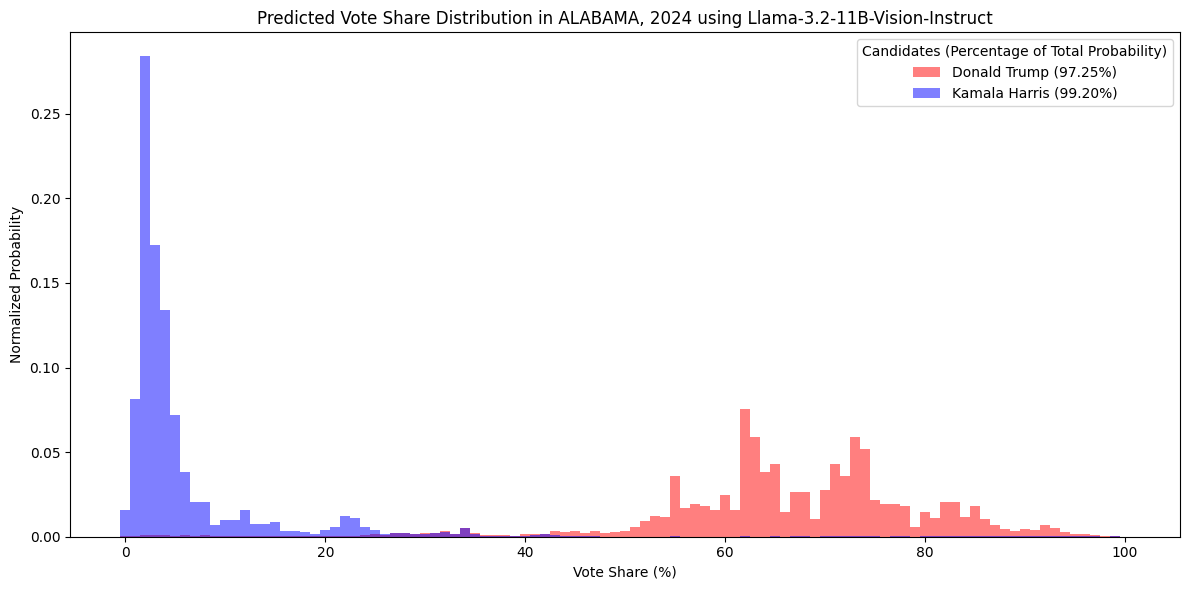Click the x-axis tick label 20
Screen dimensions: 1190x590
tap(325, 553)
